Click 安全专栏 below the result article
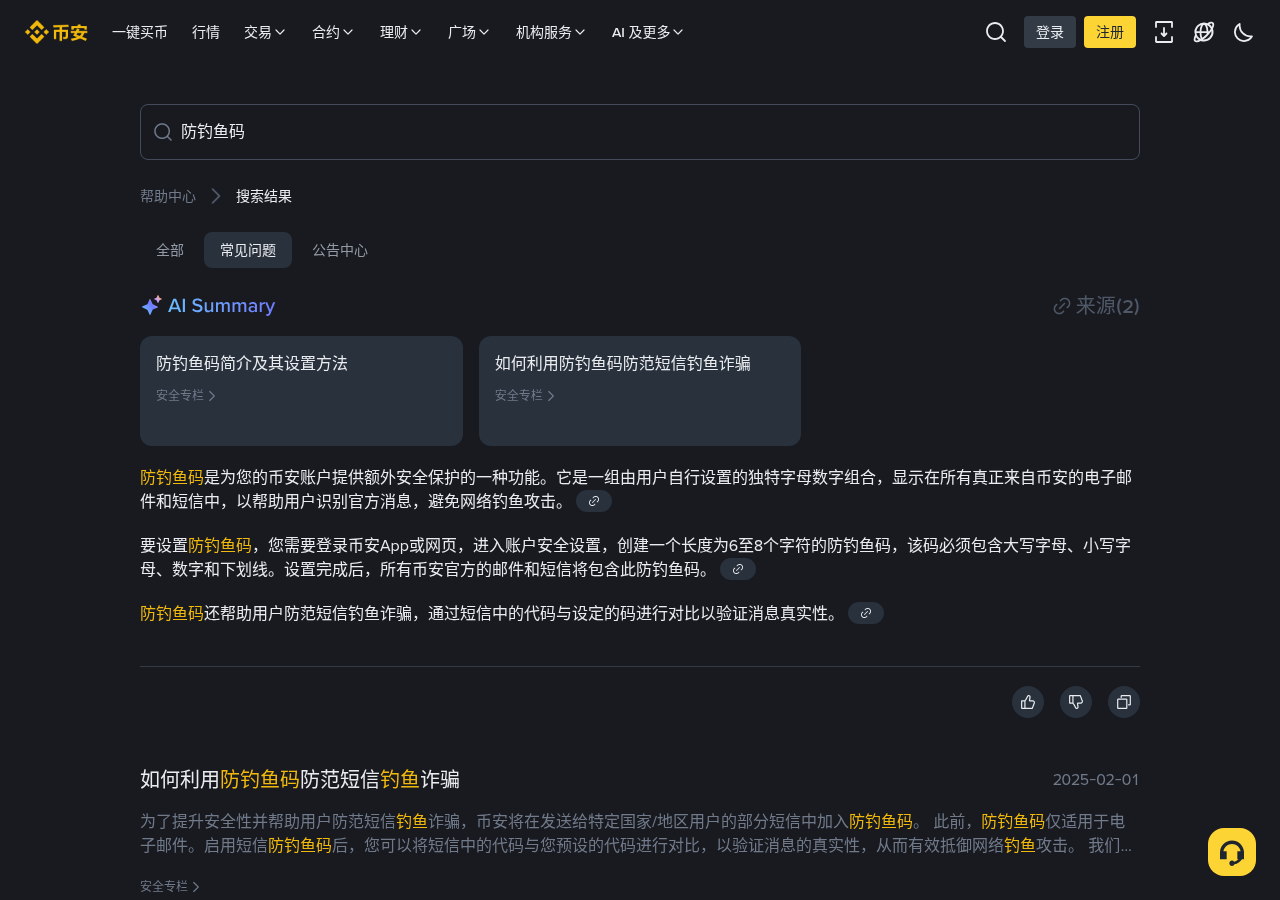1280x900 pixels. coord(170,886)
